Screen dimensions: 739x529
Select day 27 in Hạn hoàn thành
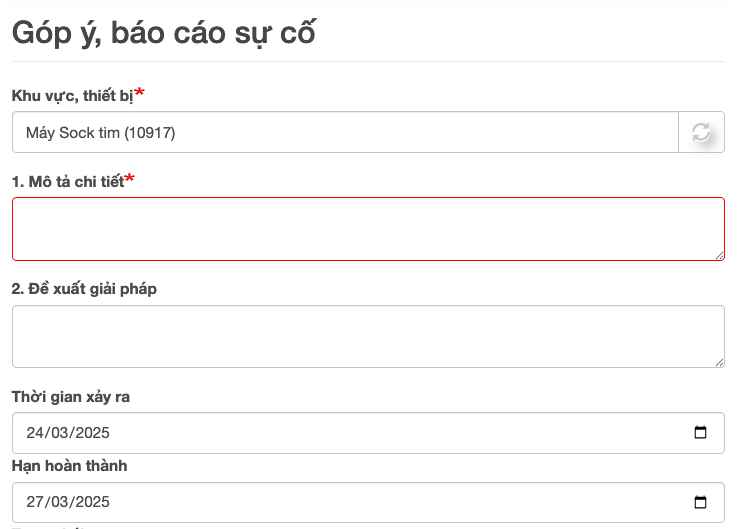click(36, 502)
